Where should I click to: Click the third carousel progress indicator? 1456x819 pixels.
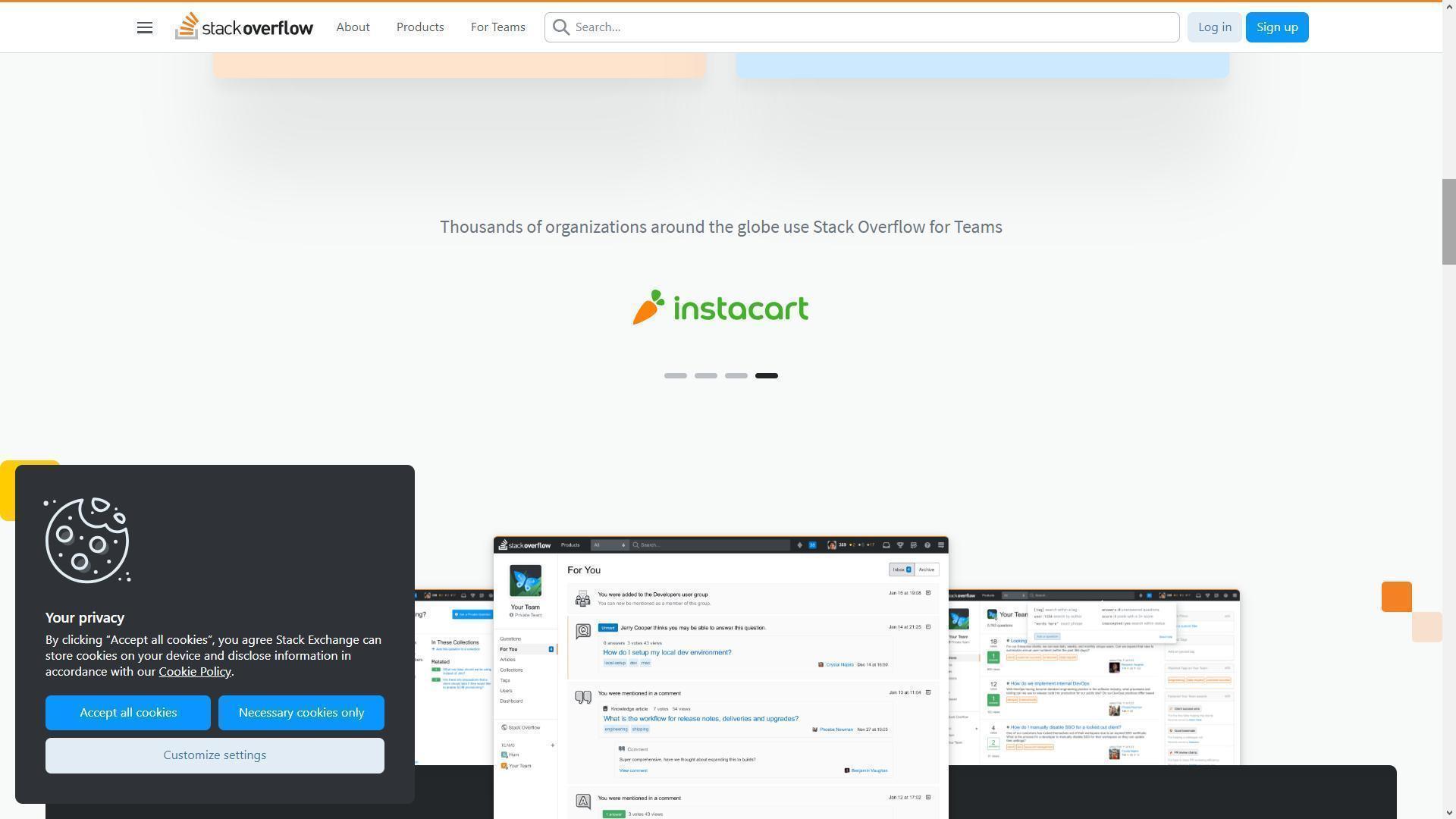[x=736, y=375]
